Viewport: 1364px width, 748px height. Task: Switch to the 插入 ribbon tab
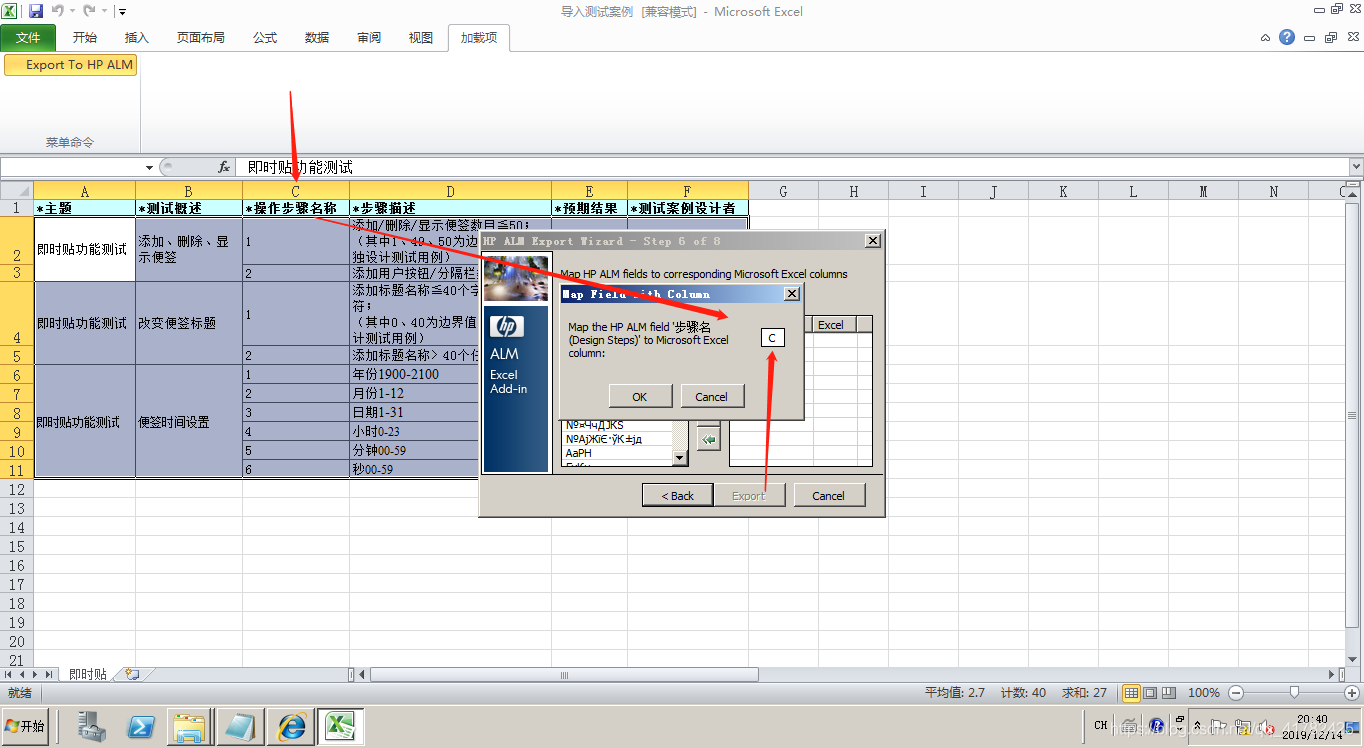[137, 38]
